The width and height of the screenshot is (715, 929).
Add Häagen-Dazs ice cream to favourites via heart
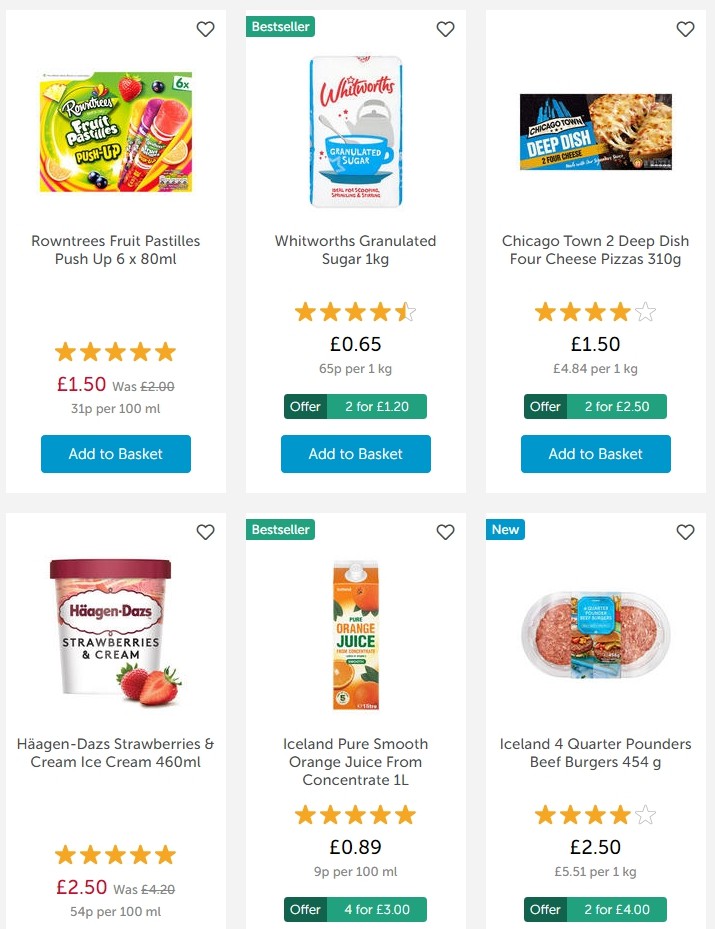(205, 532)
